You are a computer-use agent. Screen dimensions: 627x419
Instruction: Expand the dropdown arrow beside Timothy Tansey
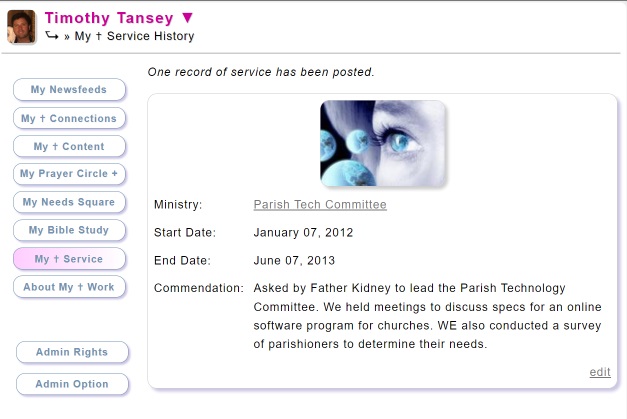pos(188,18)
